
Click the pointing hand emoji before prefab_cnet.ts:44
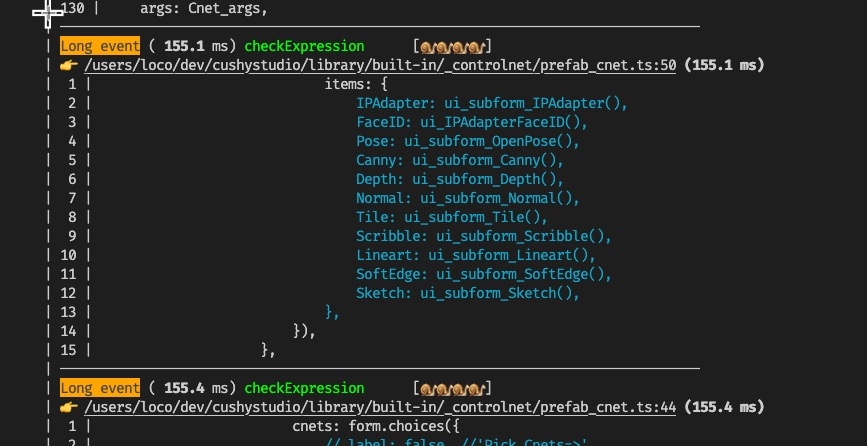coord(69,407)
